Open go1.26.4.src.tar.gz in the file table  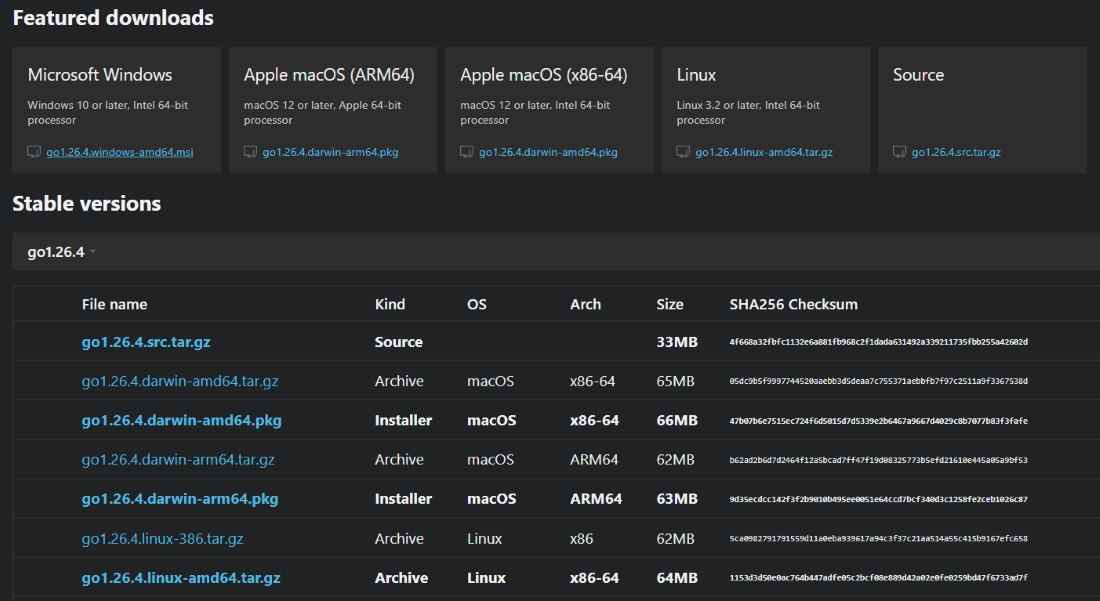click(146, 342)
